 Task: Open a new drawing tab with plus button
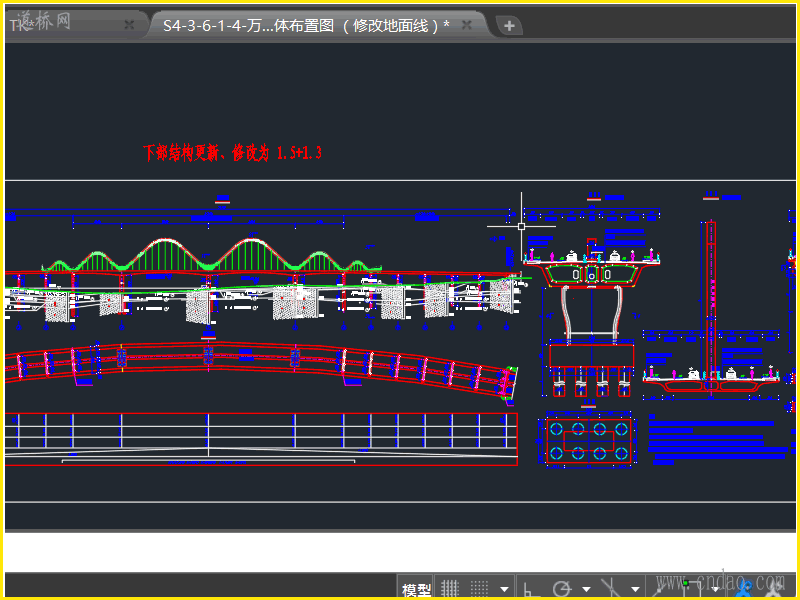(509, 26)
